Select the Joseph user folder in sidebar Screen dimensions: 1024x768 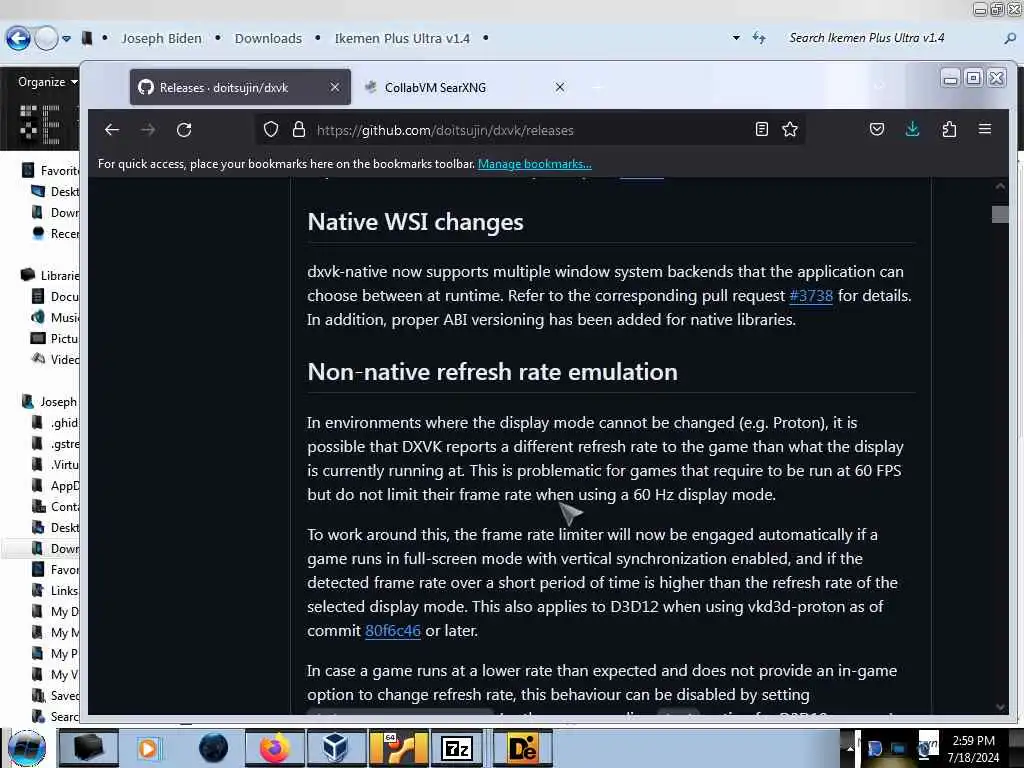(50, 402)
